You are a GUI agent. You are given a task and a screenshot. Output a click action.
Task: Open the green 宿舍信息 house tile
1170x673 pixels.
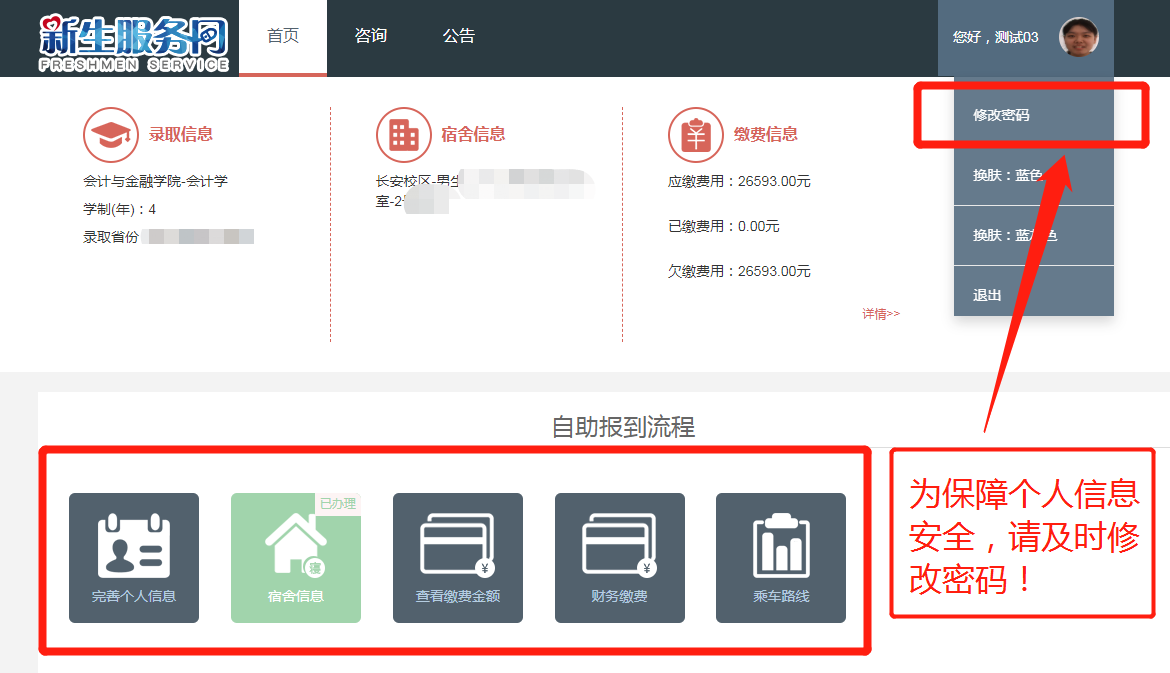295,558
